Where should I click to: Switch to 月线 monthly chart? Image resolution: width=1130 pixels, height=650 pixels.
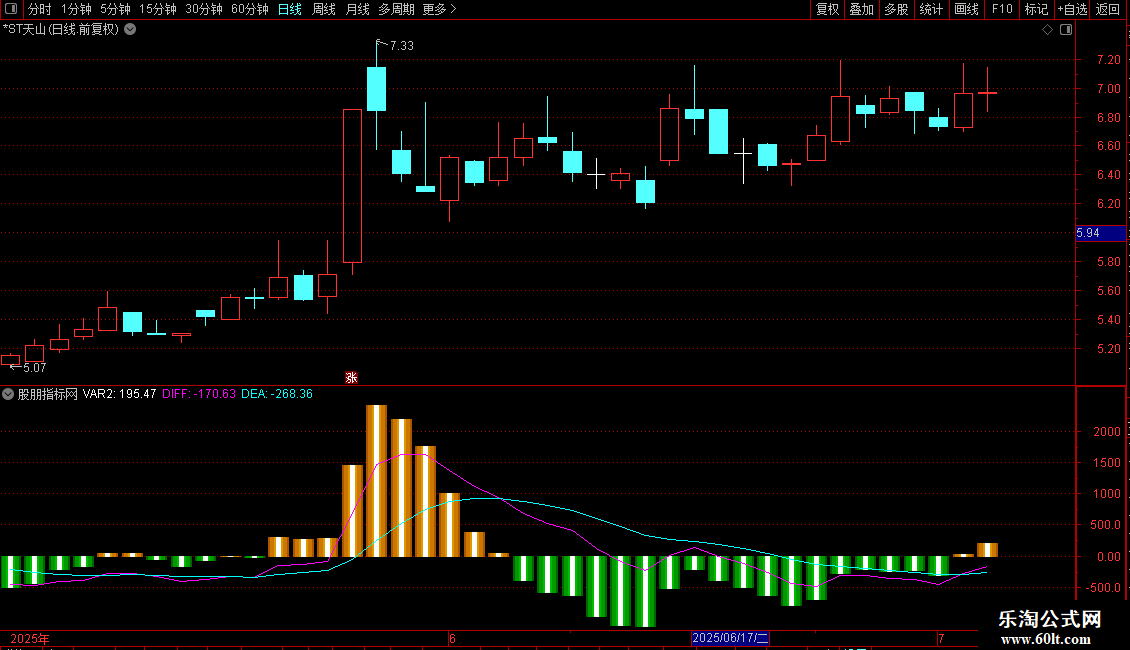point(357,9)
